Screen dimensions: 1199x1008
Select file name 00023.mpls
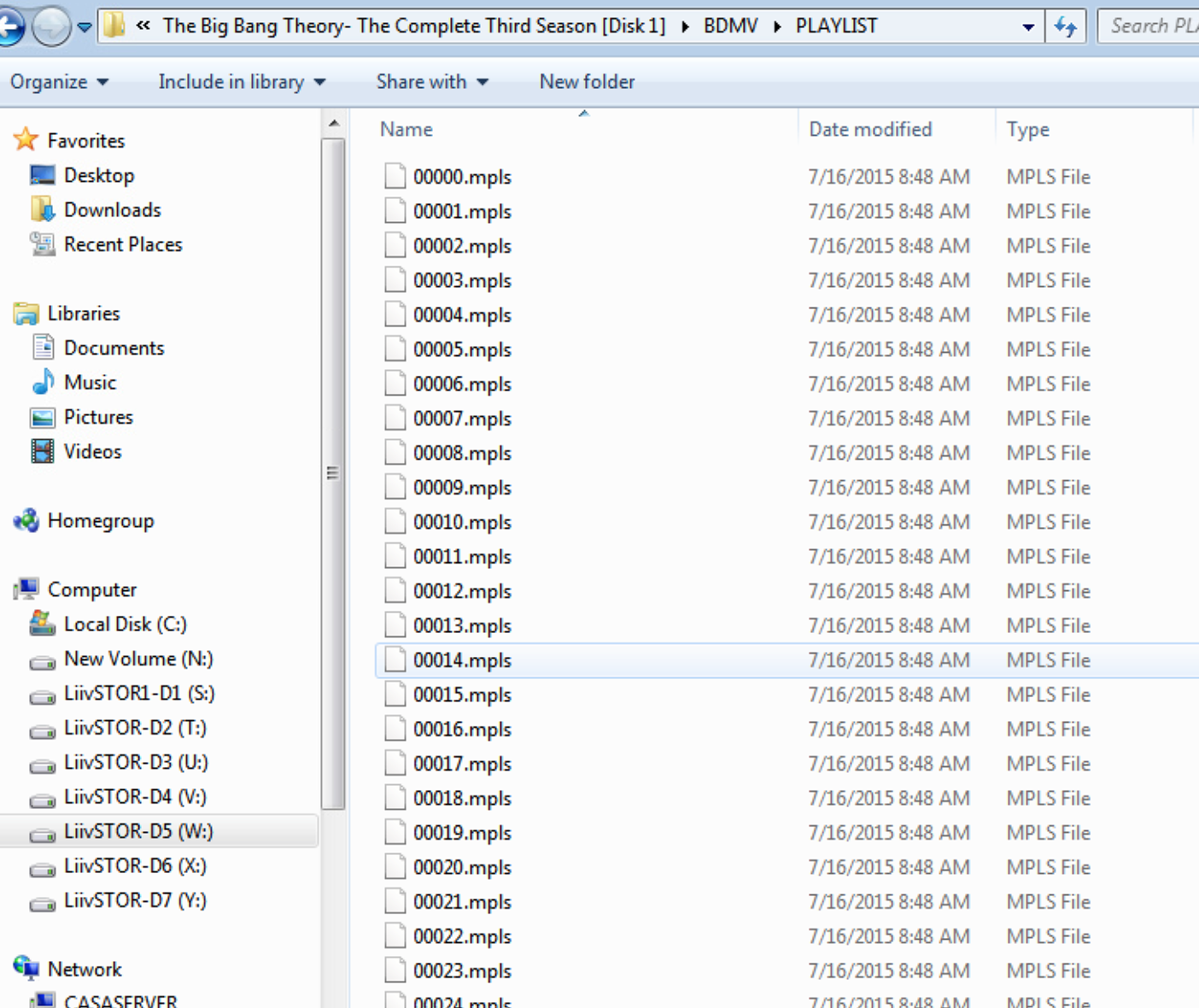click(462, 971)
